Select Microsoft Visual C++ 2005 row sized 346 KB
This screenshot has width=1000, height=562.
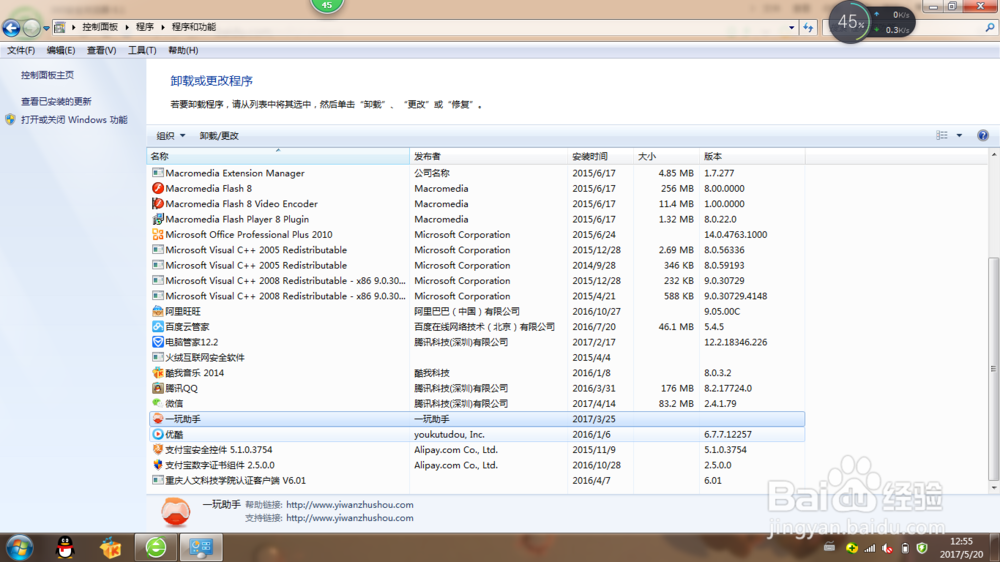pyautogui.click(x=476, y=265)
